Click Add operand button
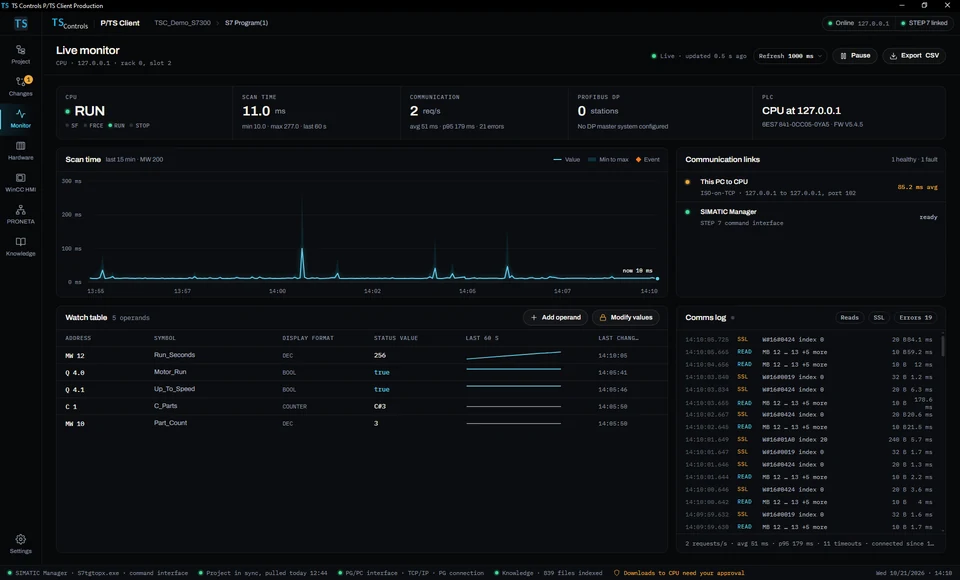 pyautogui.click(x=555, y=317)
